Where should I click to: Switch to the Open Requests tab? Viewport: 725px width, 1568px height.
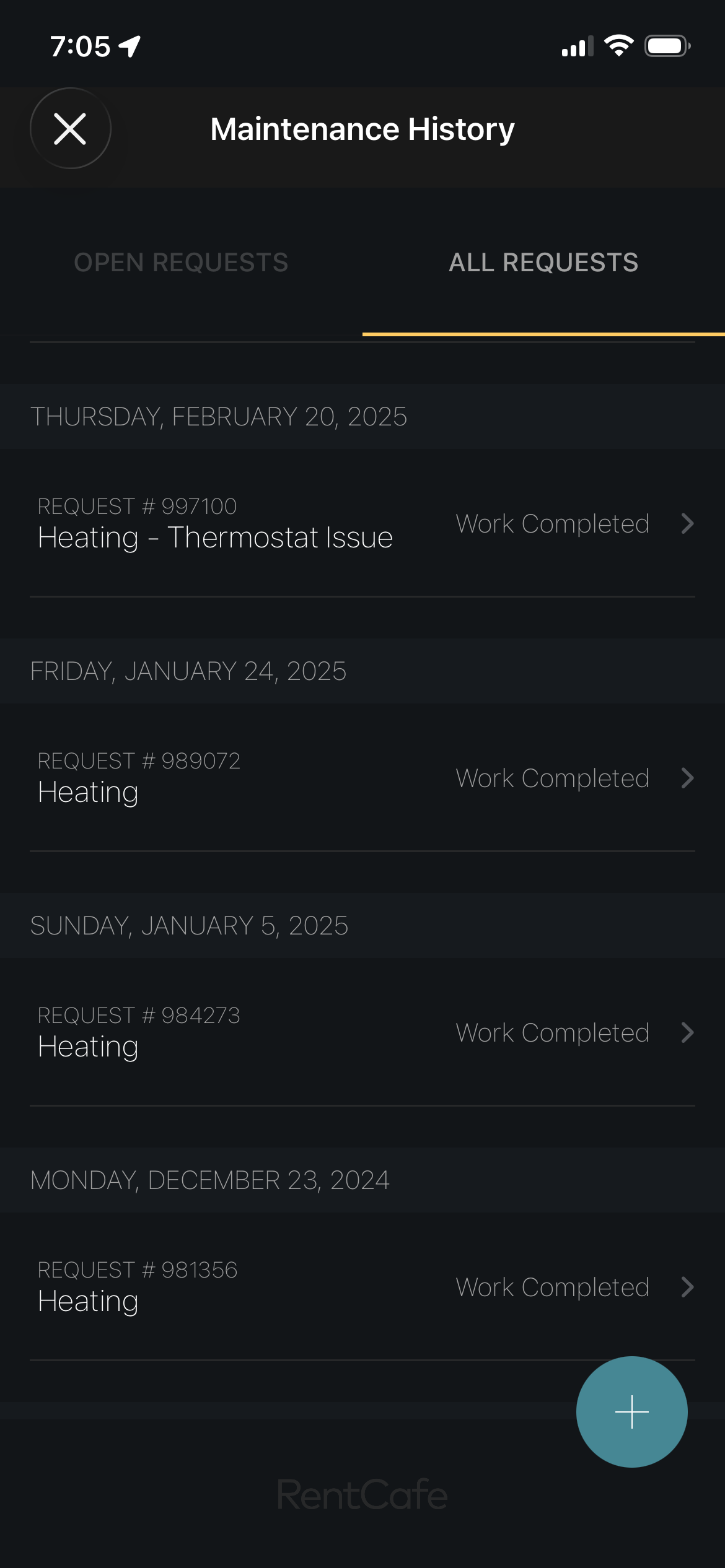181,263
